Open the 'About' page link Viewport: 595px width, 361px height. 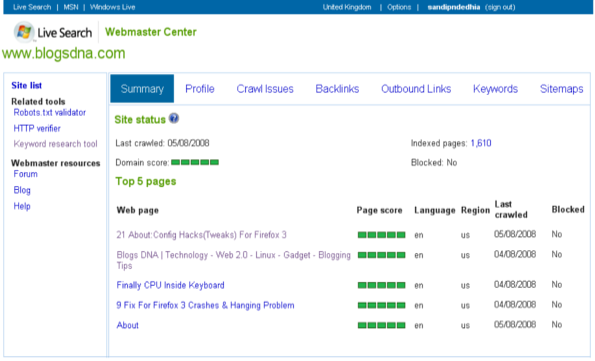pos(128,325)
